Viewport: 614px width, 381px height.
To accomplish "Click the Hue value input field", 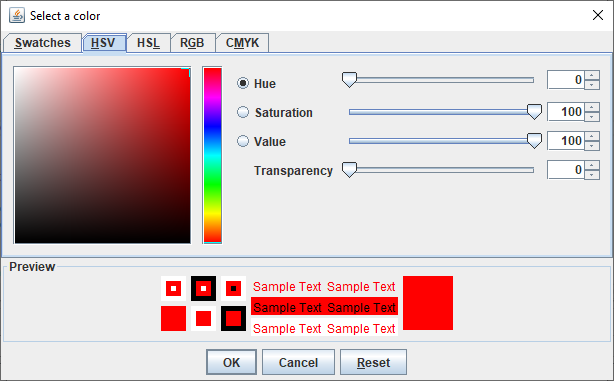I will 565,80.
